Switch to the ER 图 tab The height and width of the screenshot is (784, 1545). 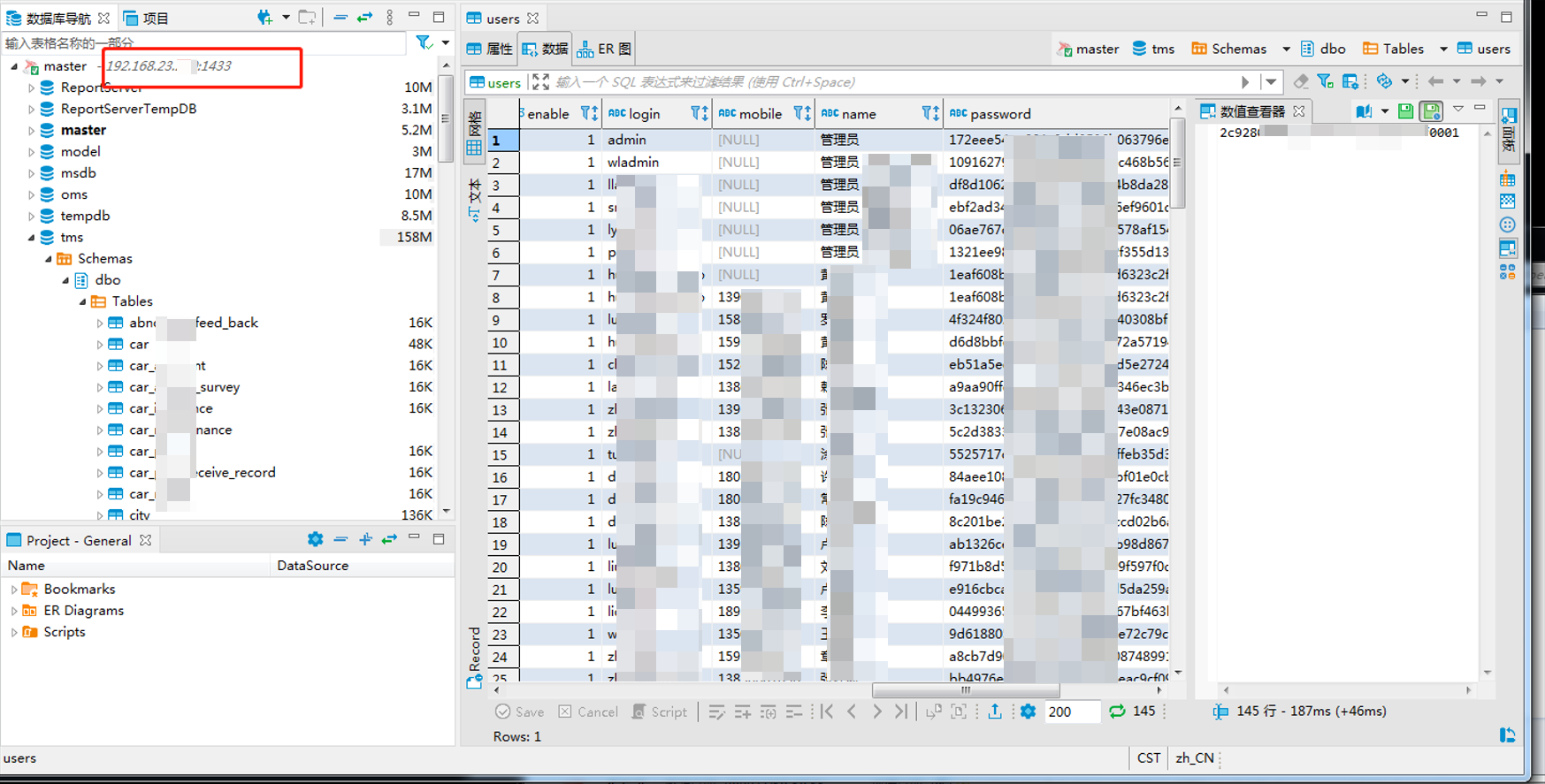click(605, 49)
